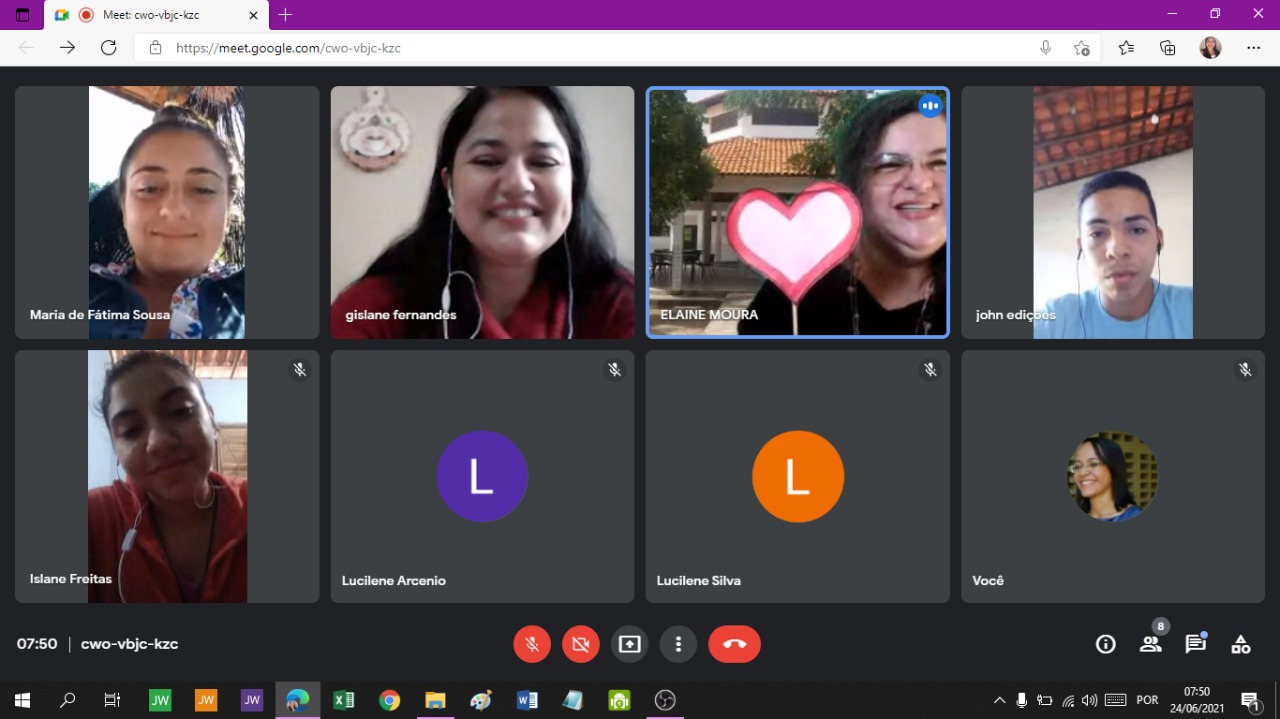
Task: Open Meet's more options menu
Action: coord(678,644)
